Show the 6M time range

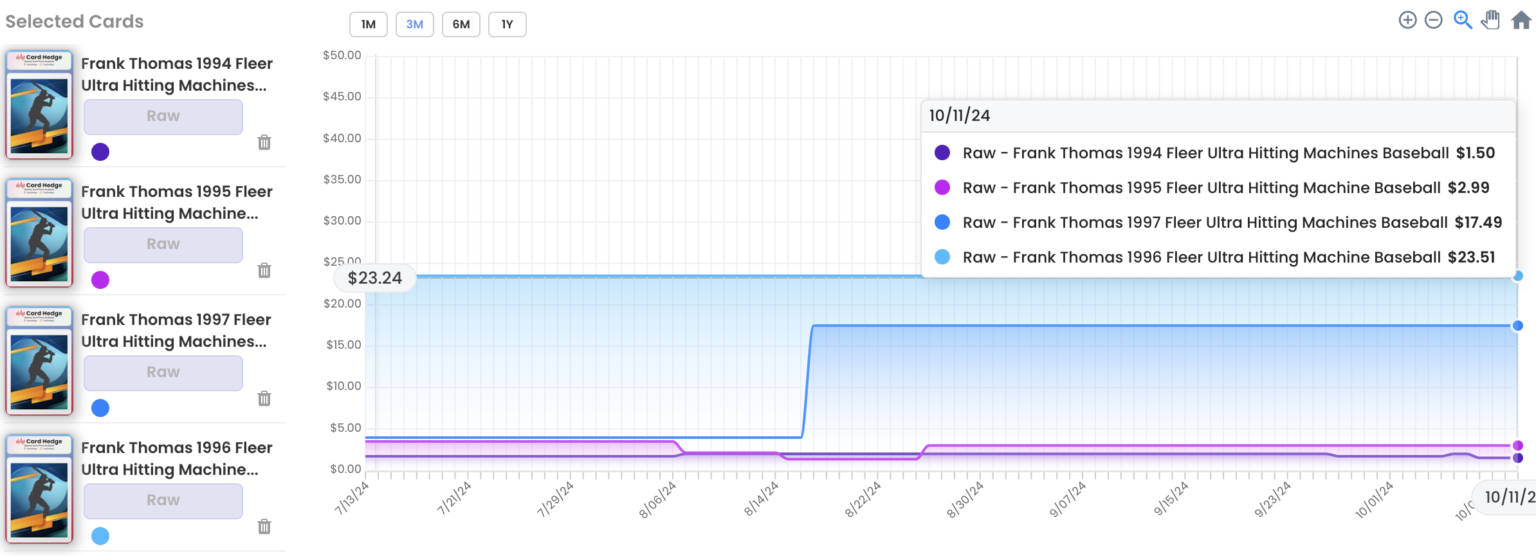[461, 25]
